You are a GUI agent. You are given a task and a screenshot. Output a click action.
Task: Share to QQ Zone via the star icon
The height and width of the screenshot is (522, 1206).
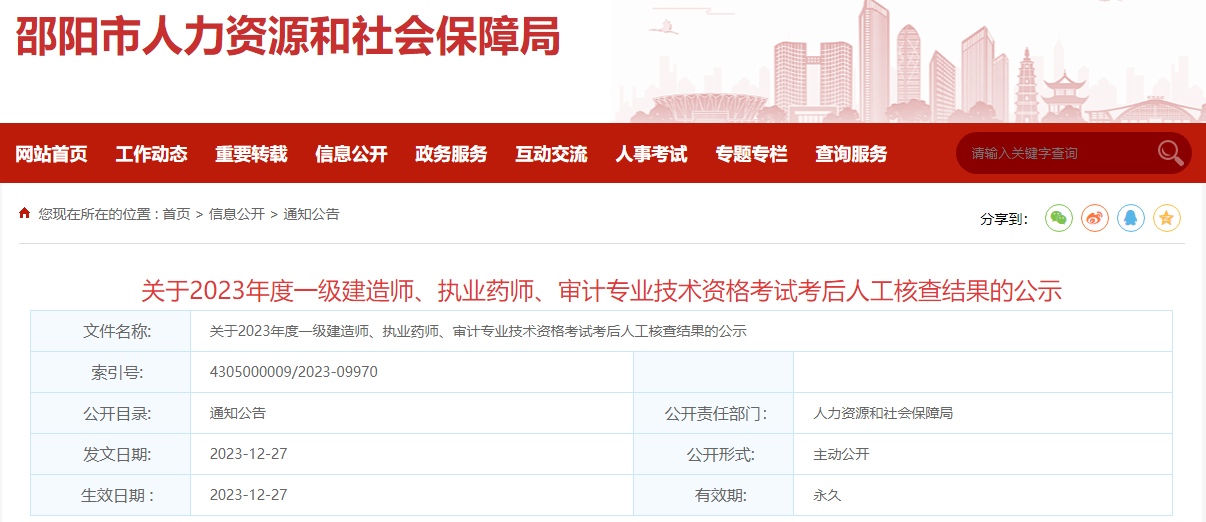1167,218
